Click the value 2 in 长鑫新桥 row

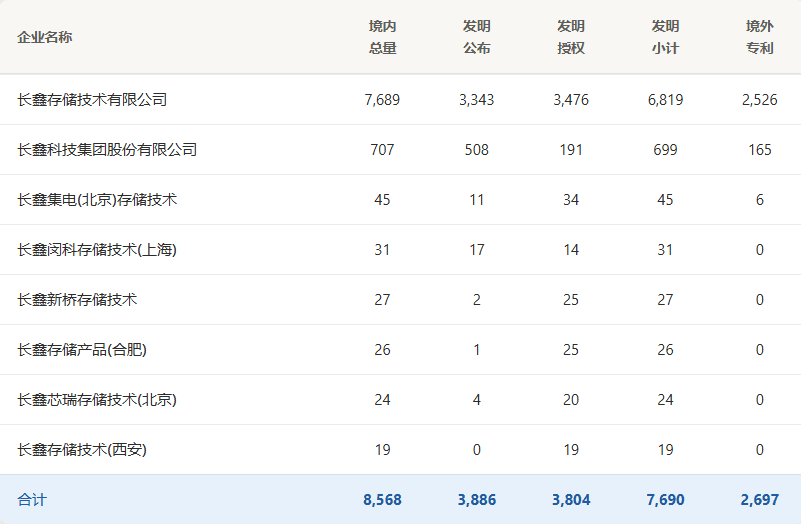(x=477, y=300)
